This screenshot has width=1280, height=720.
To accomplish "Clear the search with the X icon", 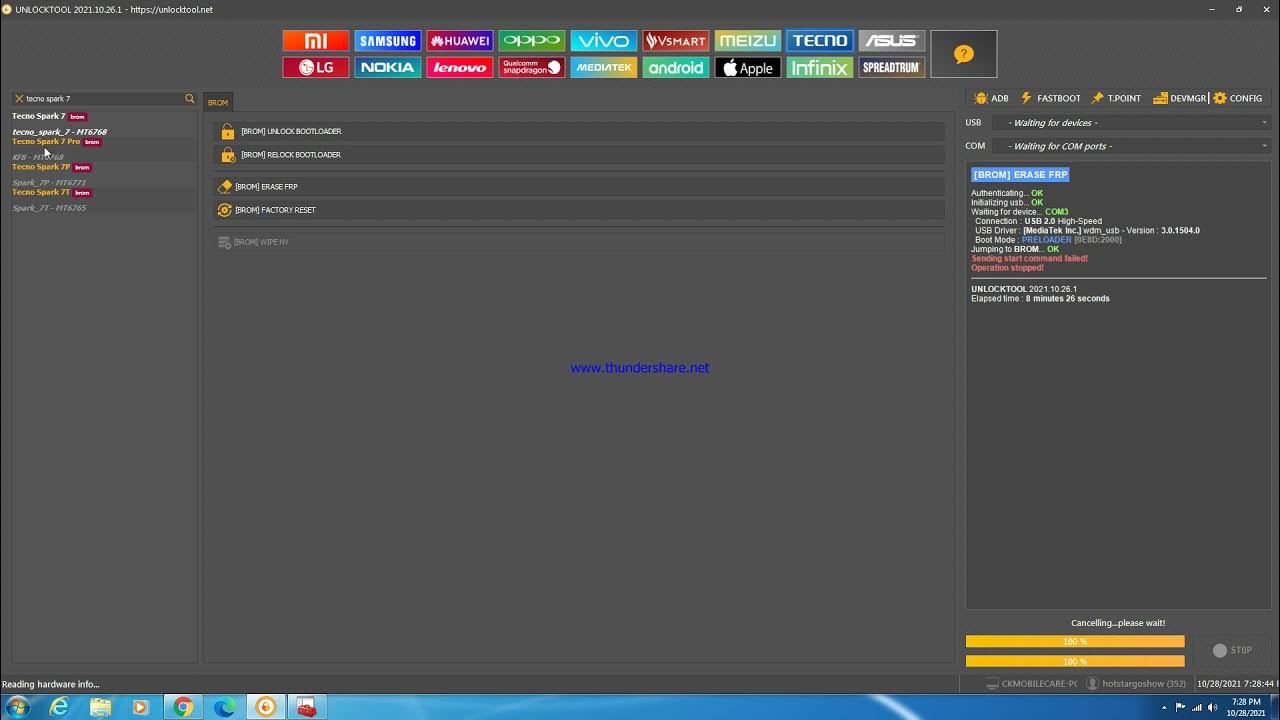I will pyautogui.click(x=18, y=99).
